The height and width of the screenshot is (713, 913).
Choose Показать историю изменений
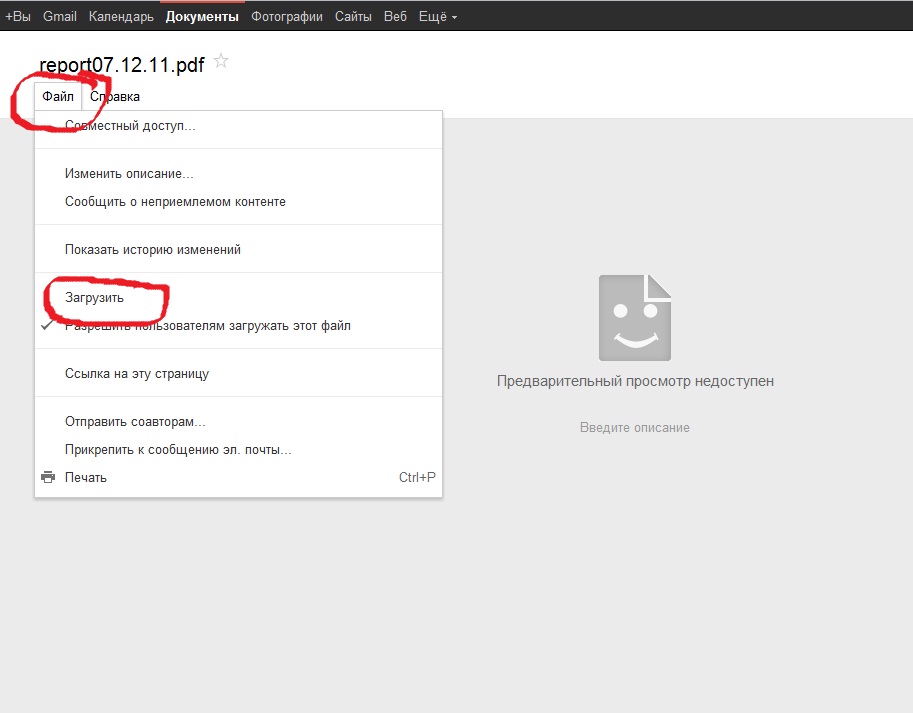coord(239,250)
